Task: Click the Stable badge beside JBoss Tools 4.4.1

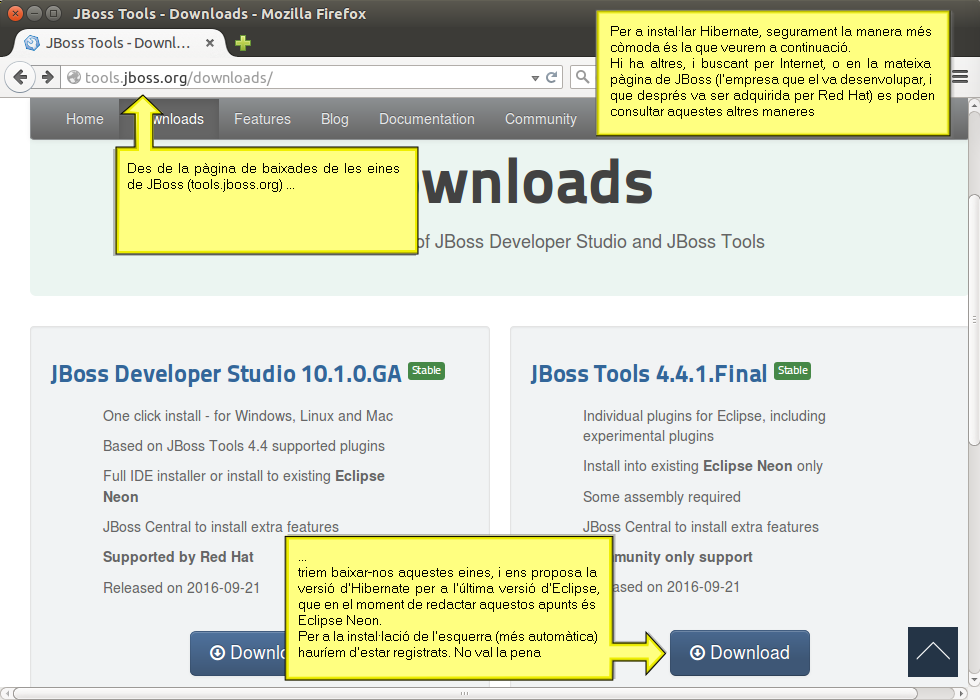Action: point(792,371)
